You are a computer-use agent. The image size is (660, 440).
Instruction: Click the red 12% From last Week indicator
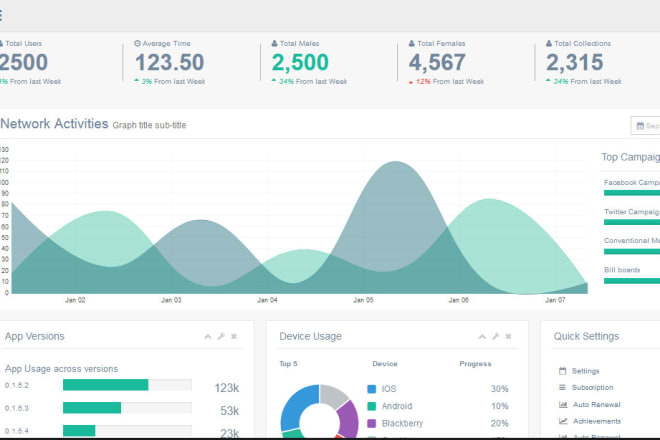[x=446, y=82]
